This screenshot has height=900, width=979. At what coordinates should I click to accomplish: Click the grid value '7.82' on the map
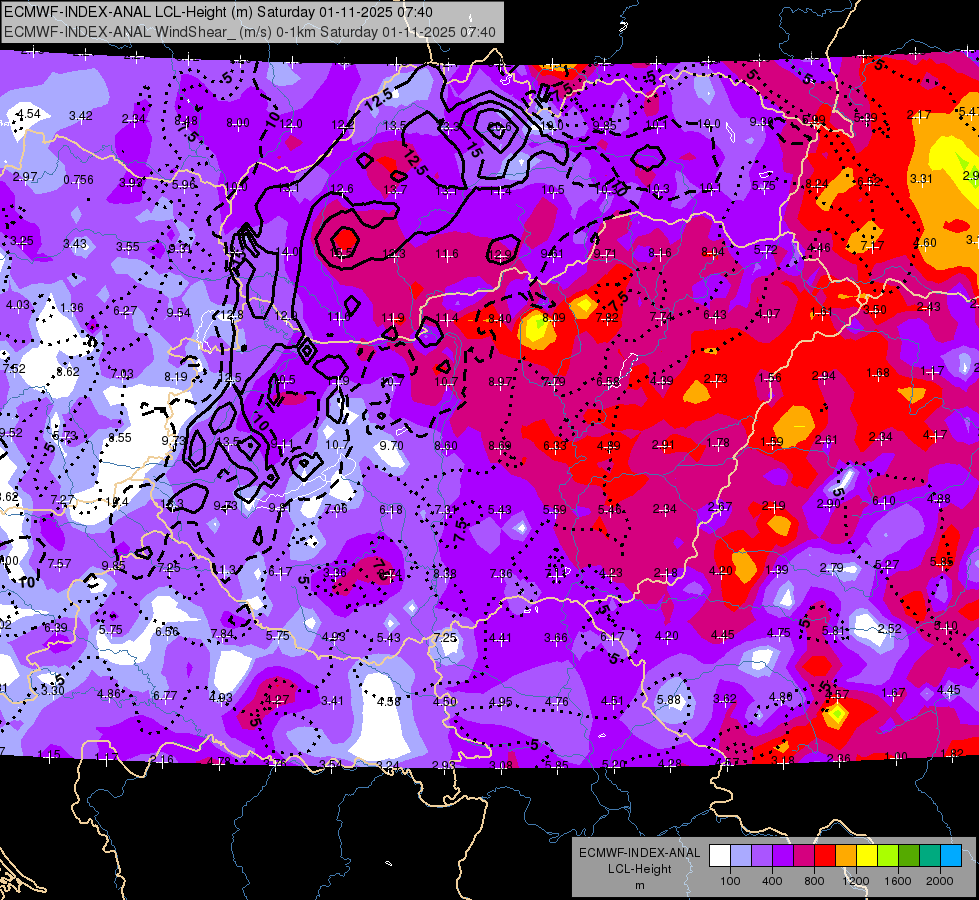(607, 317)
